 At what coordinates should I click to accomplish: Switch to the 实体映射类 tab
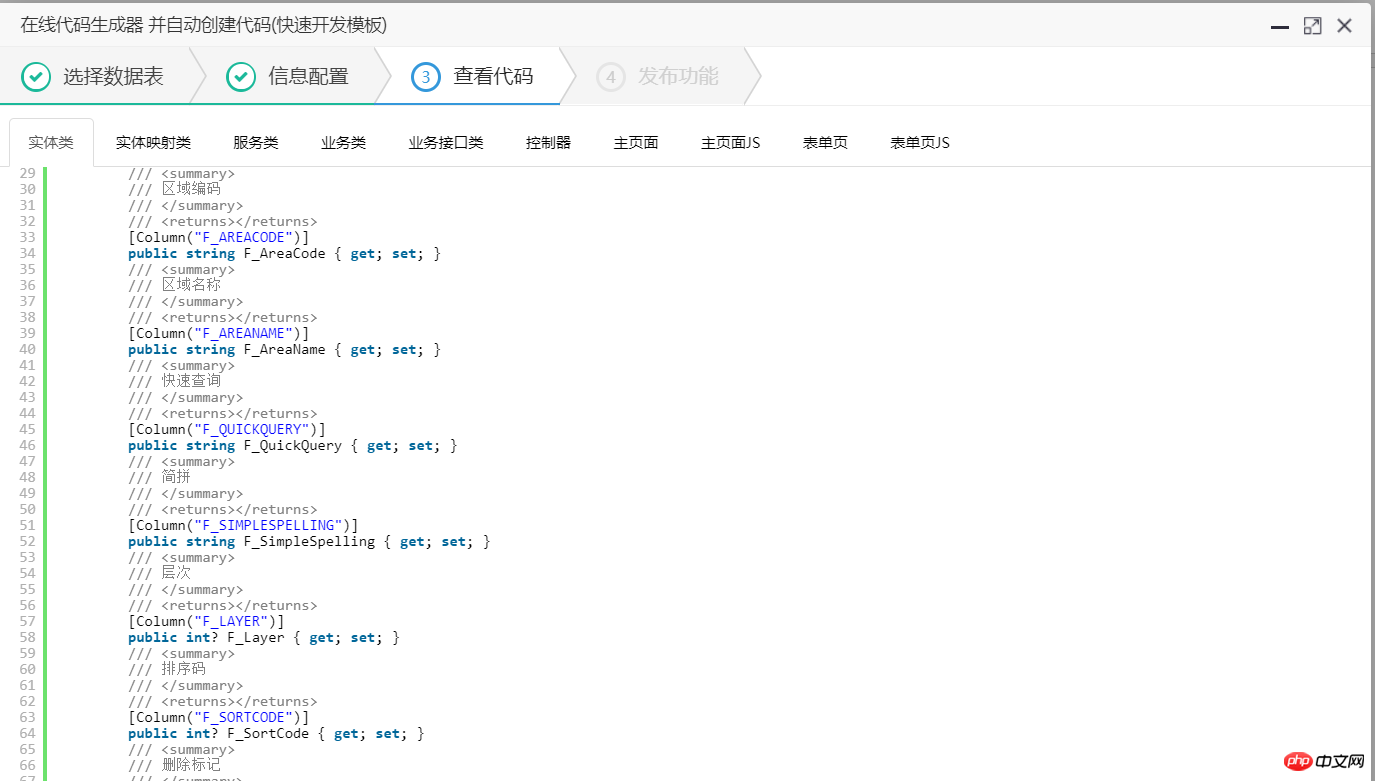click(x=151, y=141)
